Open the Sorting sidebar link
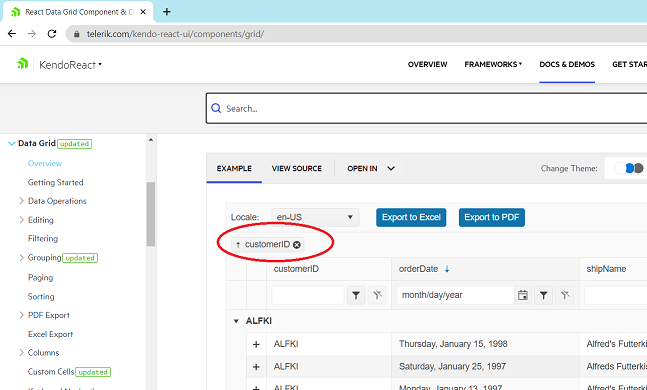The image size is (647, 390). click(x=41, y=296)
